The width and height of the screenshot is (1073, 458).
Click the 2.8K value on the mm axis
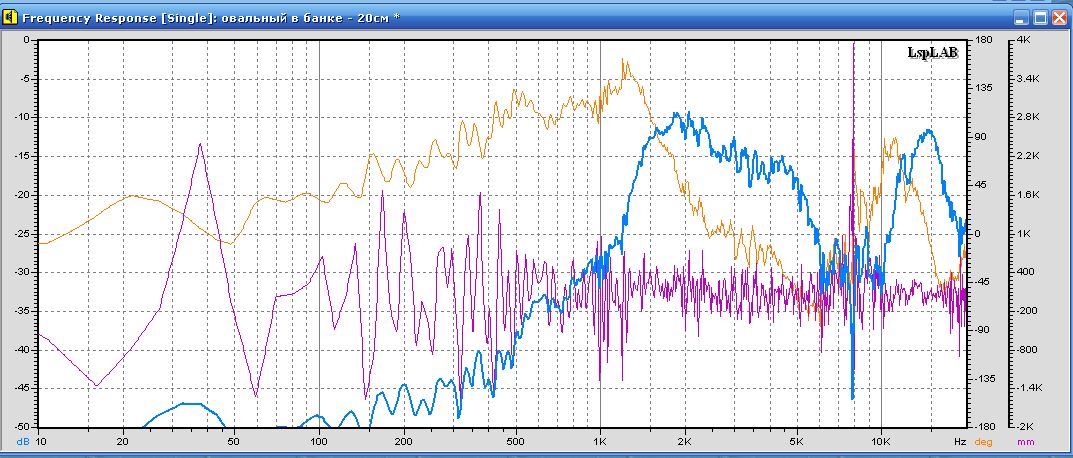(x=1026, y=117)
